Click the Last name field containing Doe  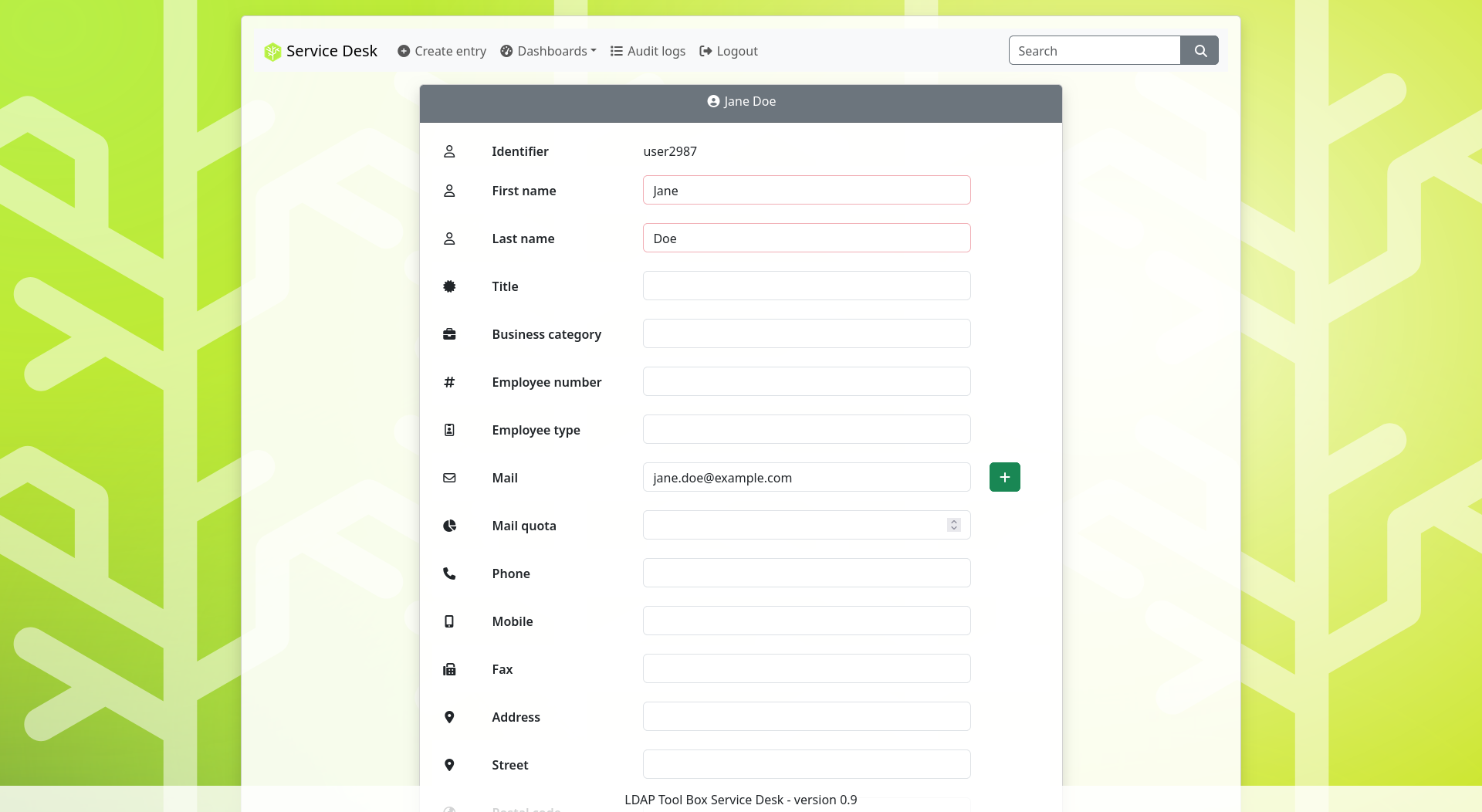coord(807,238)
